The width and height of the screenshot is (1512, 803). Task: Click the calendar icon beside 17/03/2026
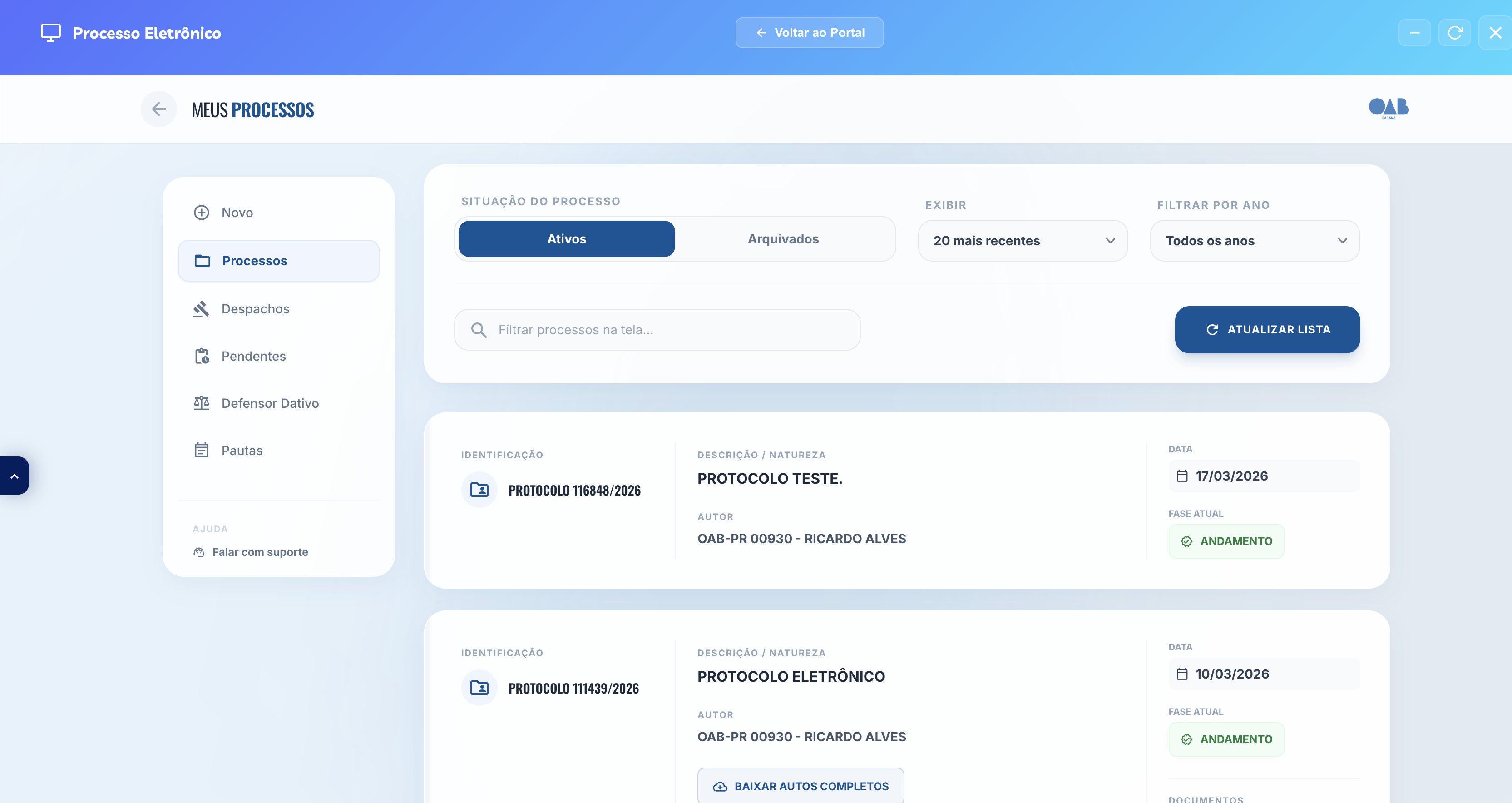pyautogui.click(x=1182, y=476)
